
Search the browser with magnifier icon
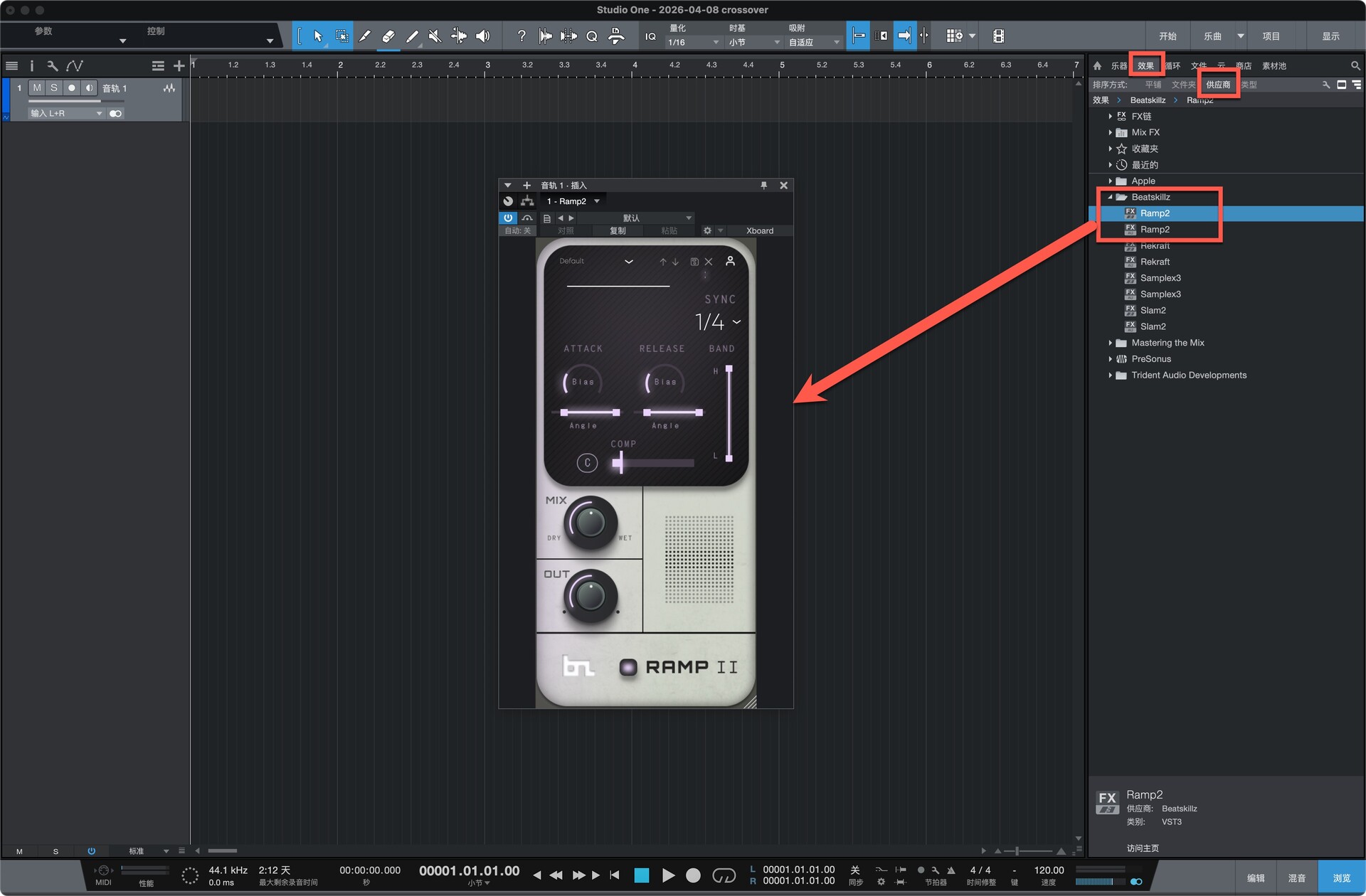(x=1355, y=66)
